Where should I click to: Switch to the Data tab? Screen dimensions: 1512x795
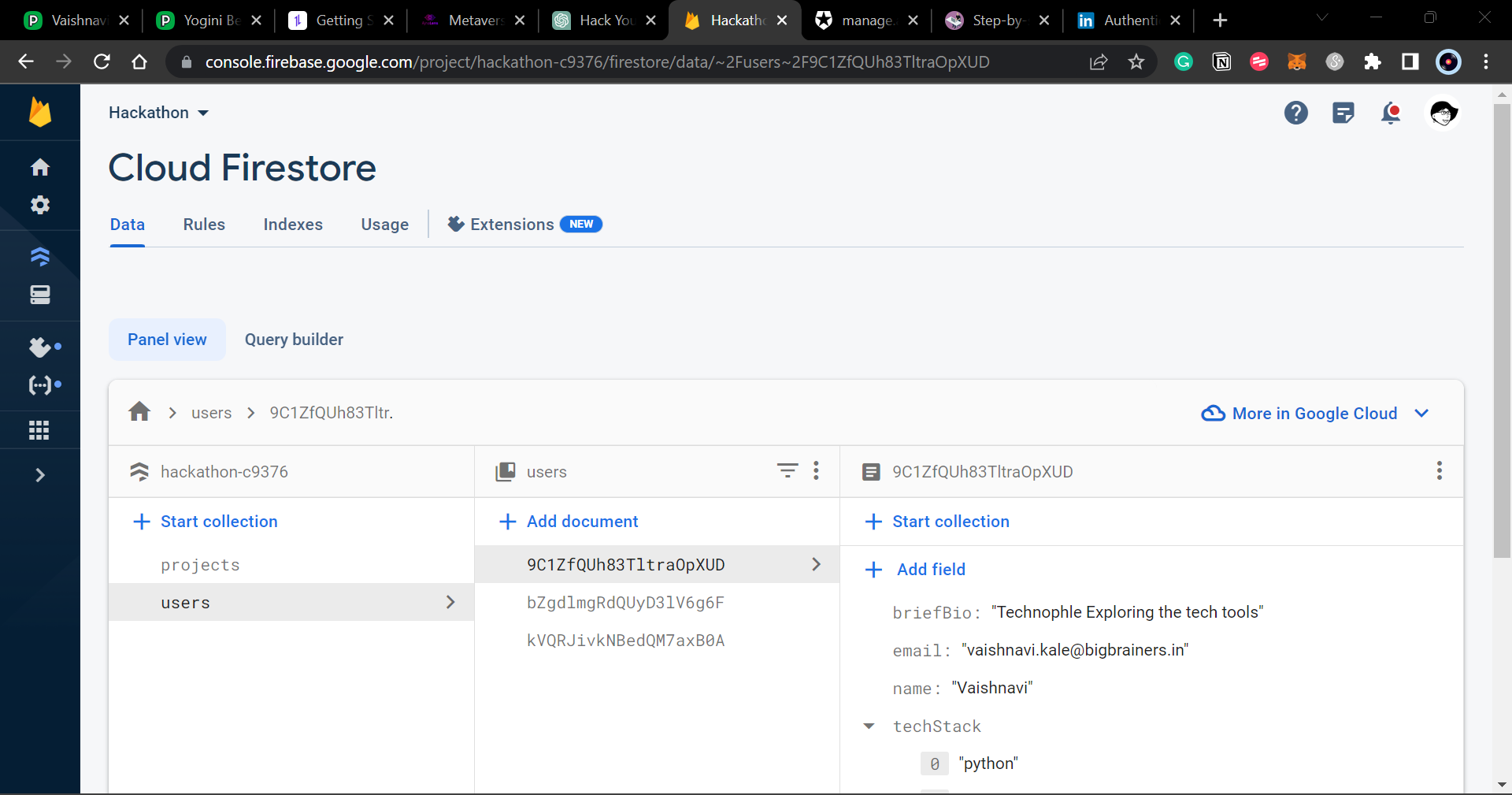pyautogui.click(x=128, y=225)
